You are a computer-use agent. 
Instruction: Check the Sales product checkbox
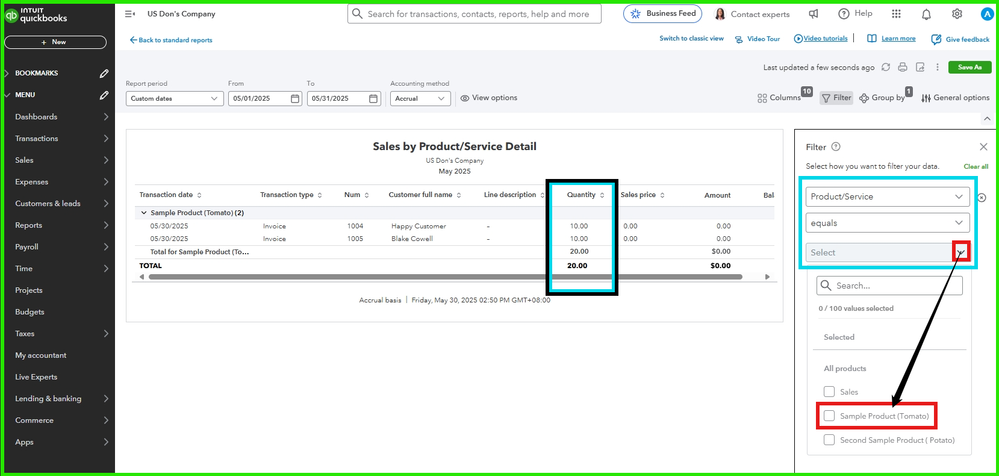click(x=829, y=391)
